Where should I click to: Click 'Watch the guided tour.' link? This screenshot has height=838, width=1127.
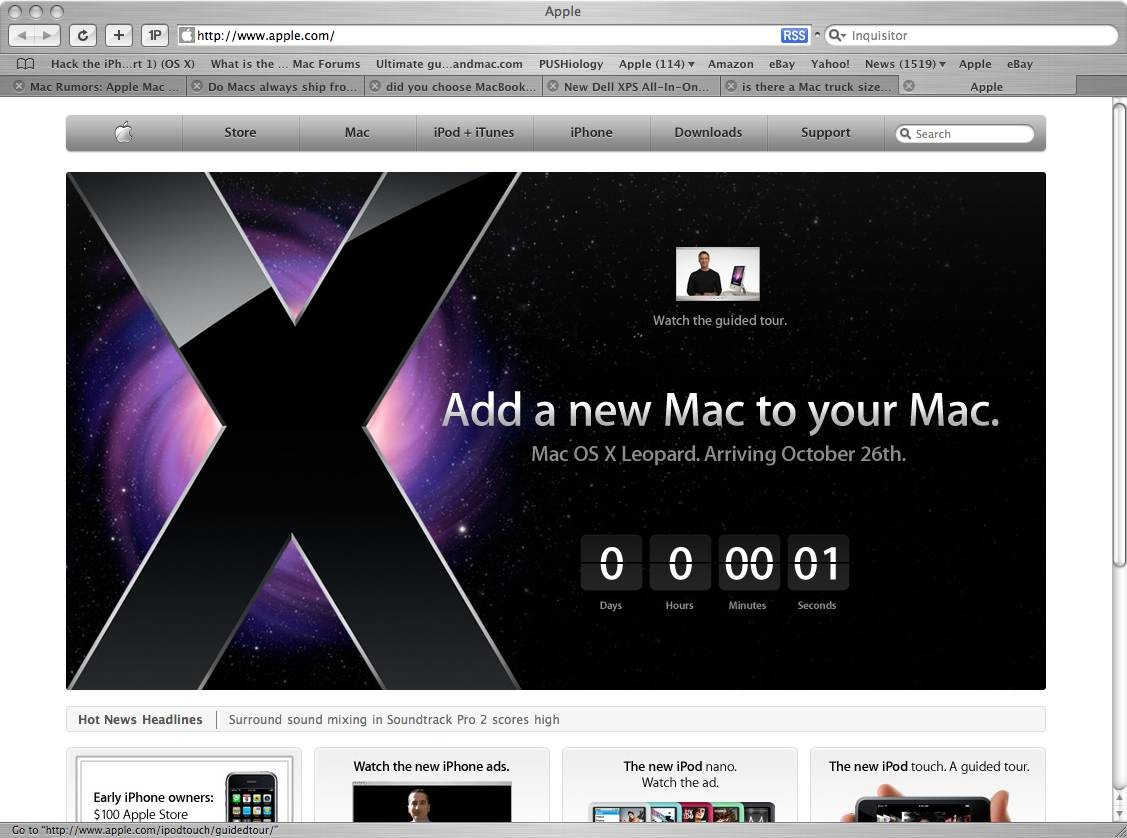pos(719,321)
